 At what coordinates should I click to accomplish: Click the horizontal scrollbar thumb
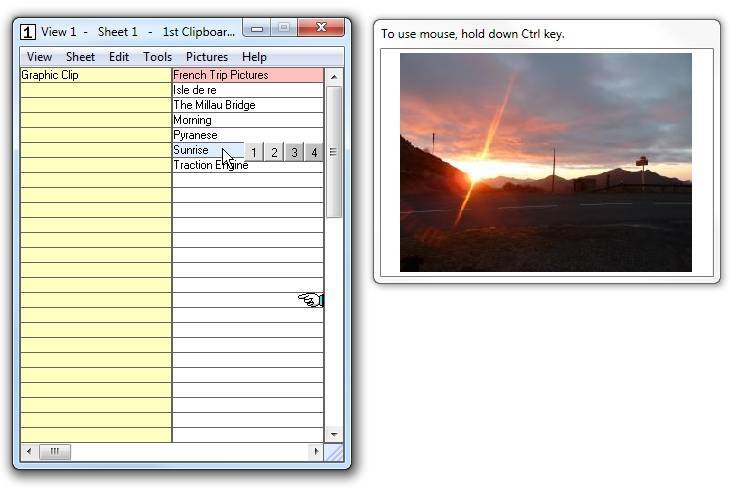[55, 451]
